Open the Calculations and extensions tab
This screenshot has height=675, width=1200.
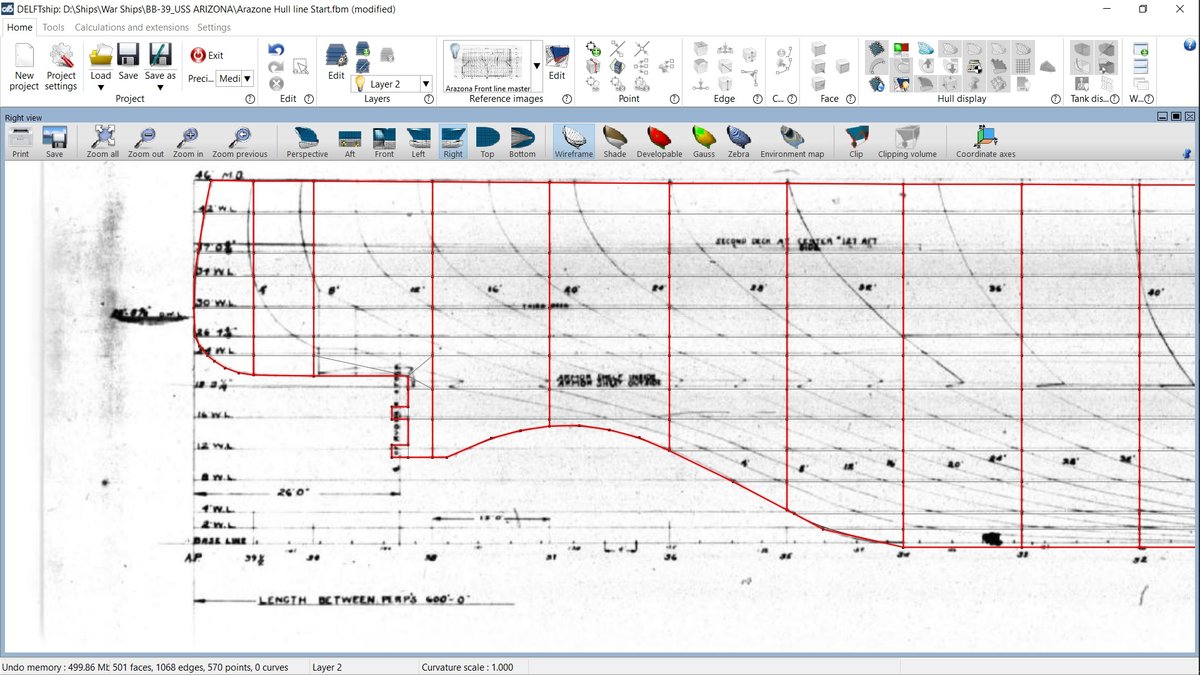[x=132, y=27]
